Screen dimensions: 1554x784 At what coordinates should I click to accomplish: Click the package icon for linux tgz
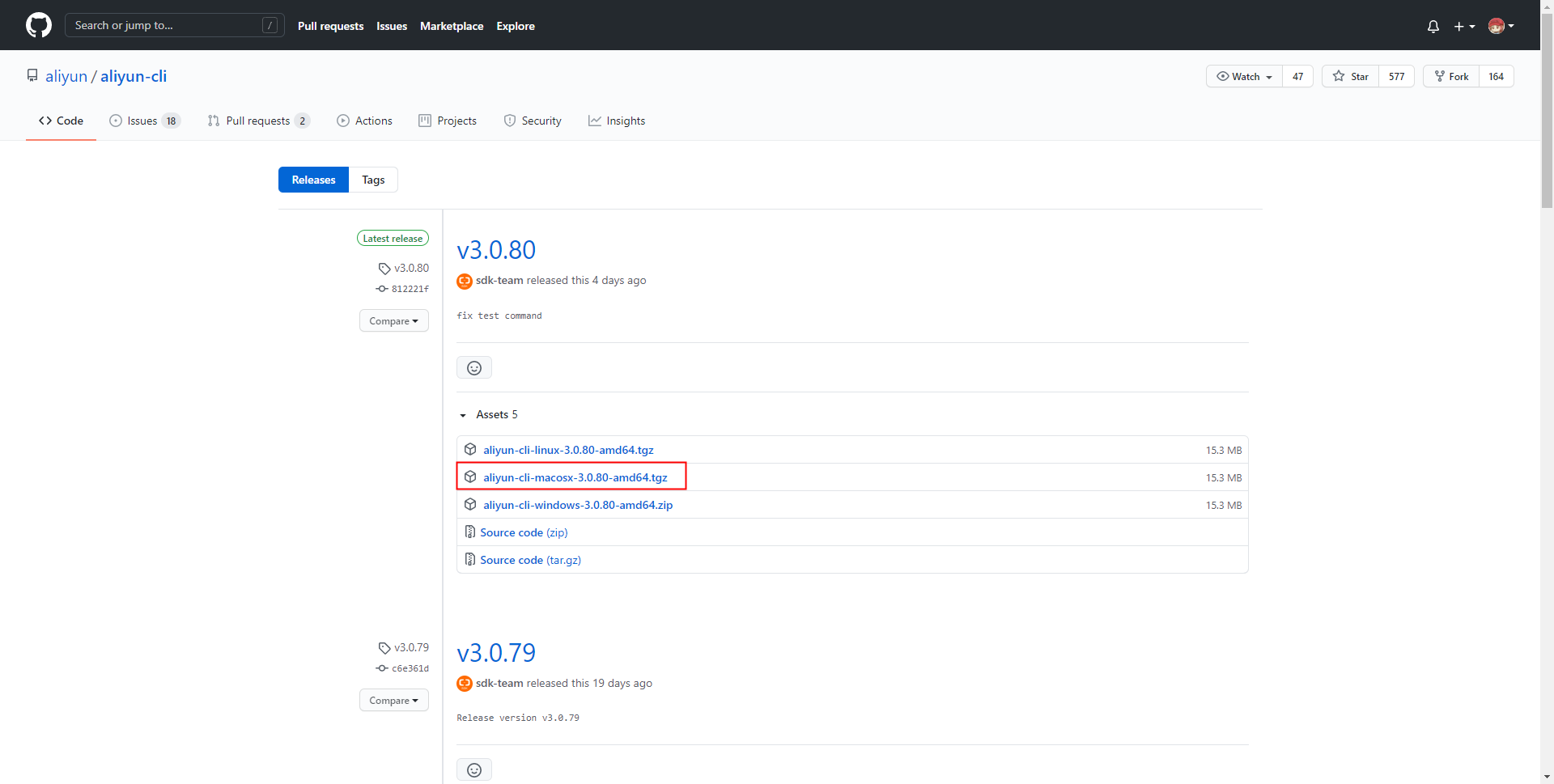[x=470, y=449]
